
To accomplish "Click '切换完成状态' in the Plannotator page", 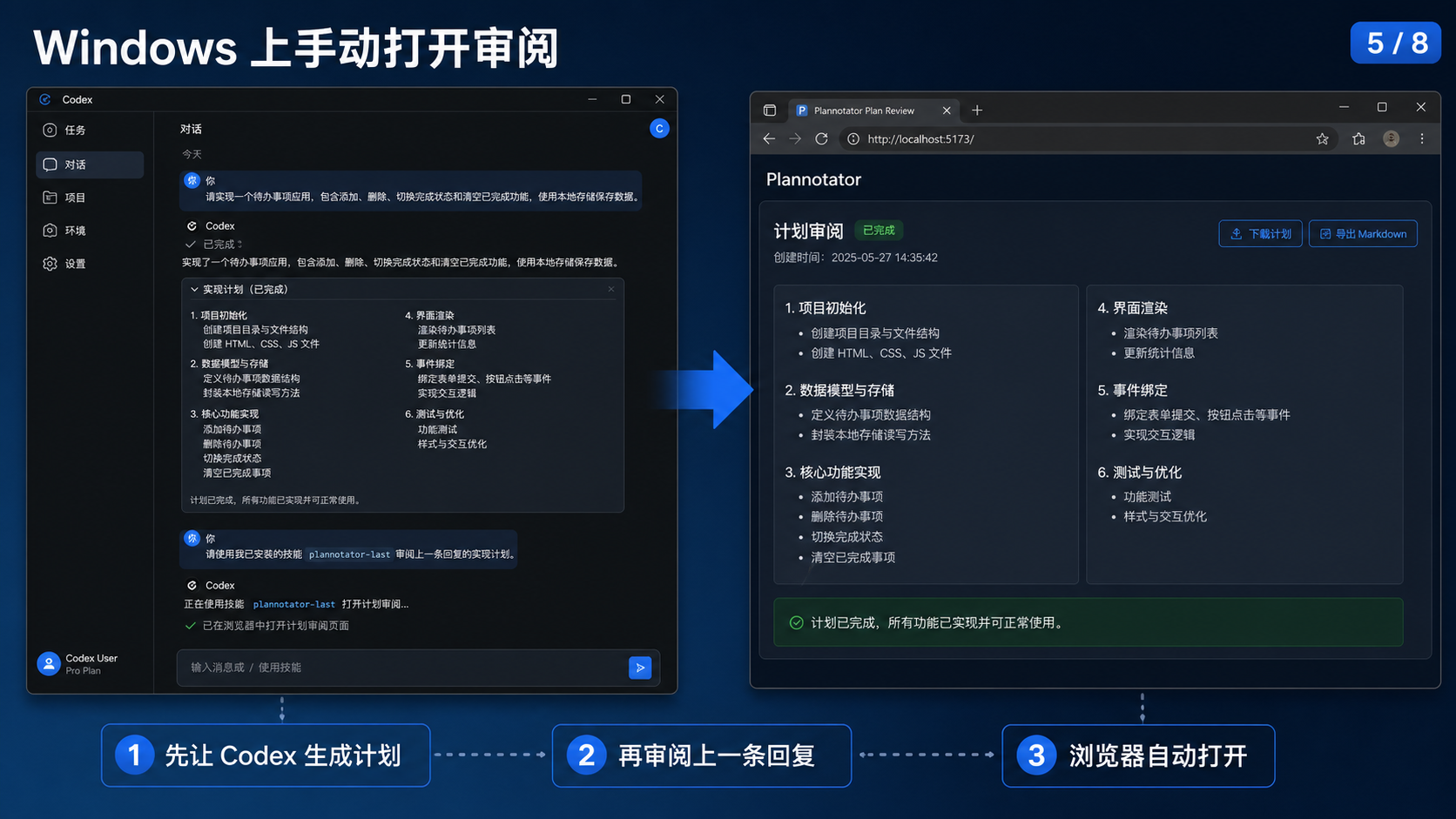I will (x=846, y=537).
